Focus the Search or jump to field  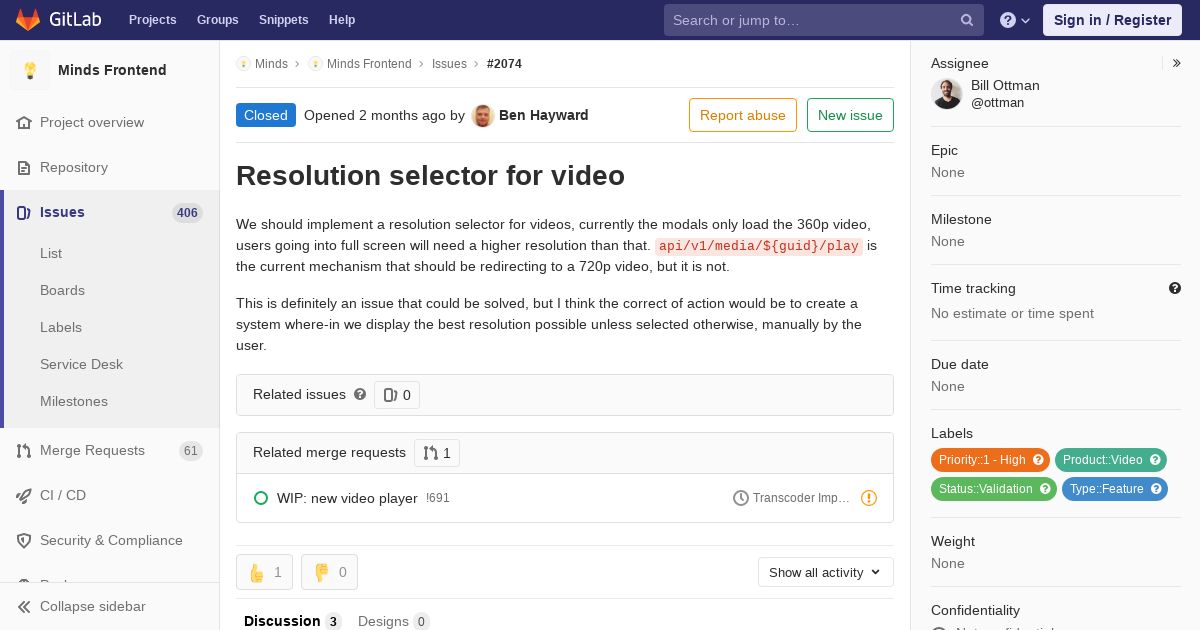[x=824, y=20]
